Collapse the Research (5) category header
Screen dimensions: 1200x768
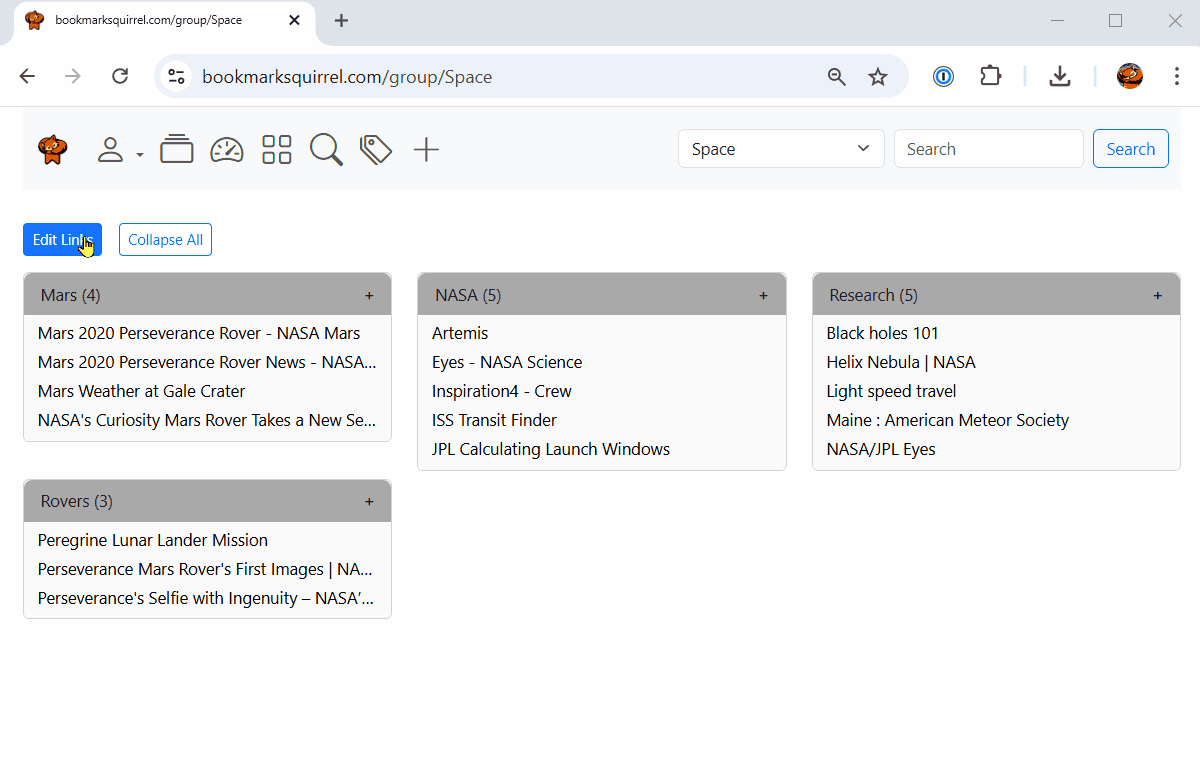click(x=996, y=295)
